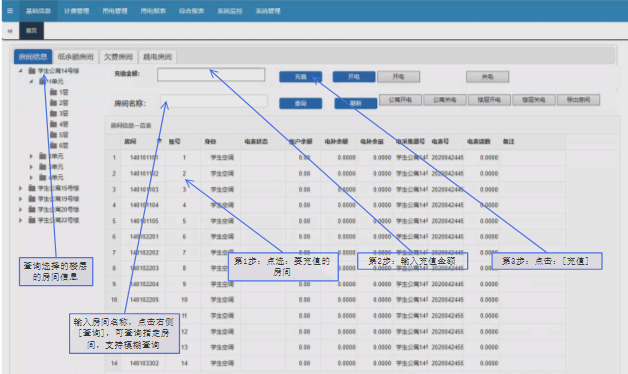Switch to the 欠费房间 tab
The image size is (628, 374).
pyautogui.click(x=118, y=56)
